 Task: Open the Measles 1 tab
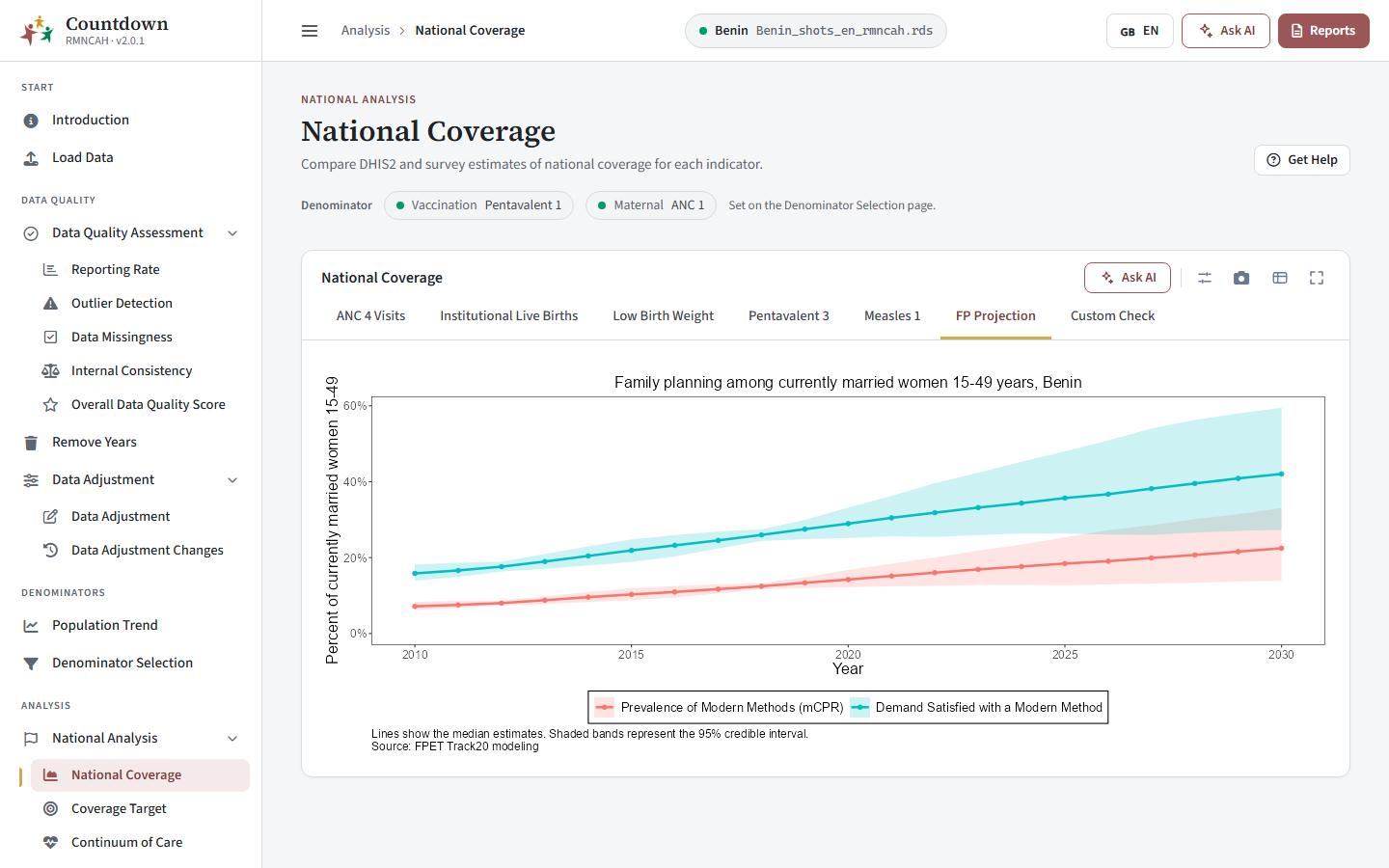point(892,316)
